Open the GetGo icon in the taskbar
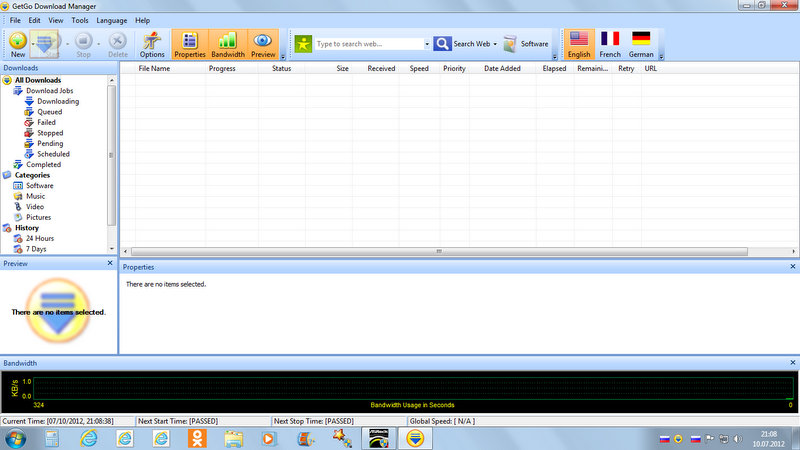 point(415,439)
